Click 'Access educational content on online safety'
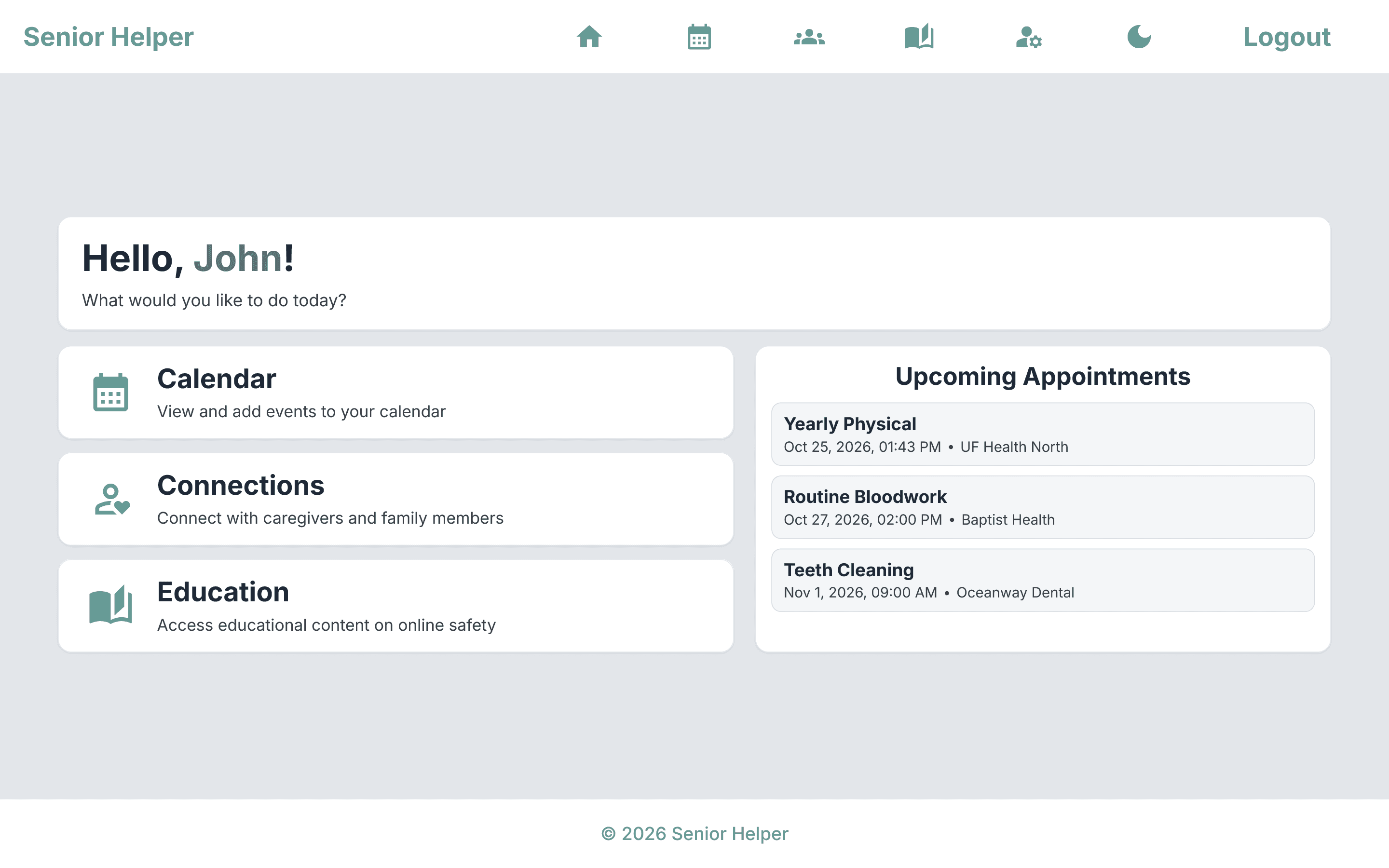The width and height of the screenshot is (1389, 868). coord(326,625)
